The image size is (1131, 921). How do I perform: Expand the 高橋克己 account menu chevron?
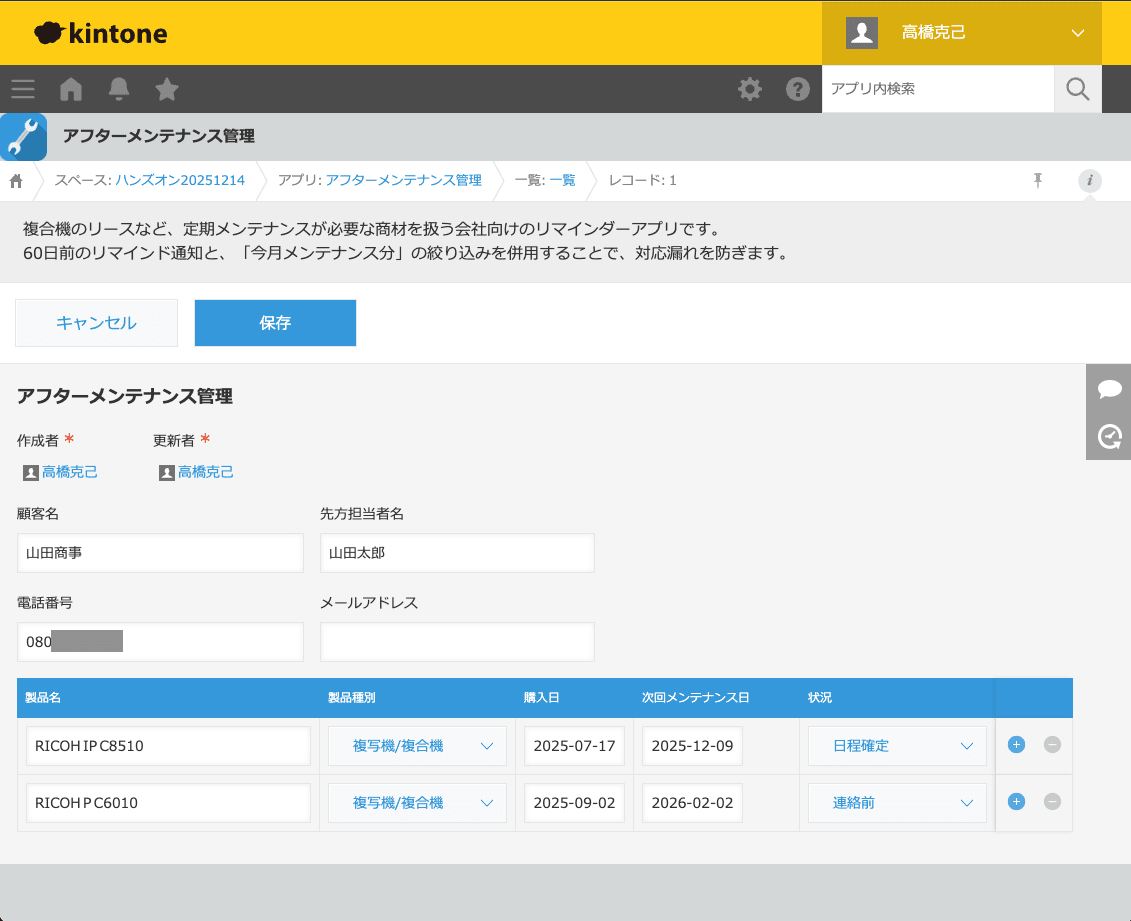tap(1078, 32)
